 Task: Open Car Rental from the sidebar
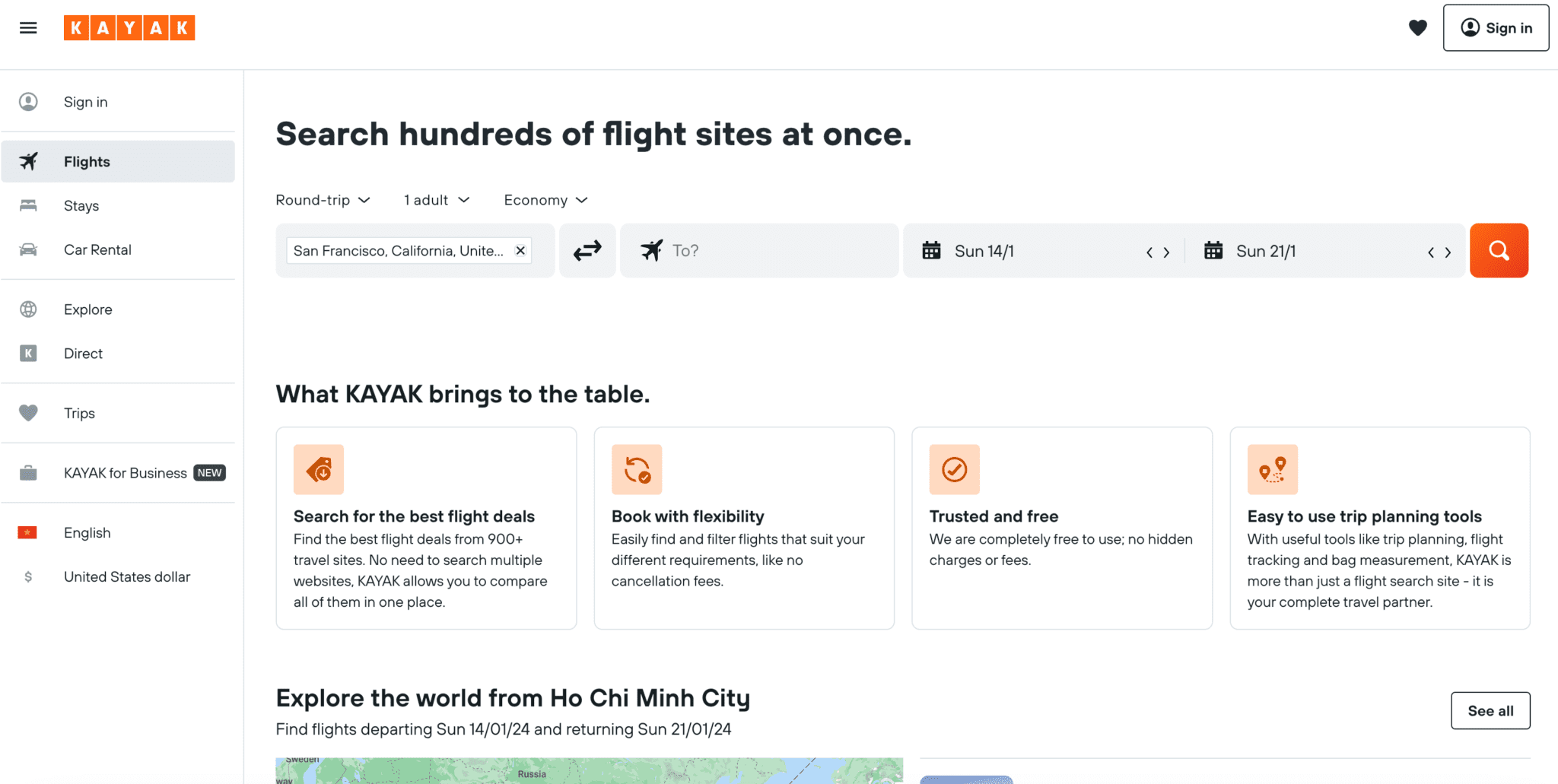[x=97, y=249]
